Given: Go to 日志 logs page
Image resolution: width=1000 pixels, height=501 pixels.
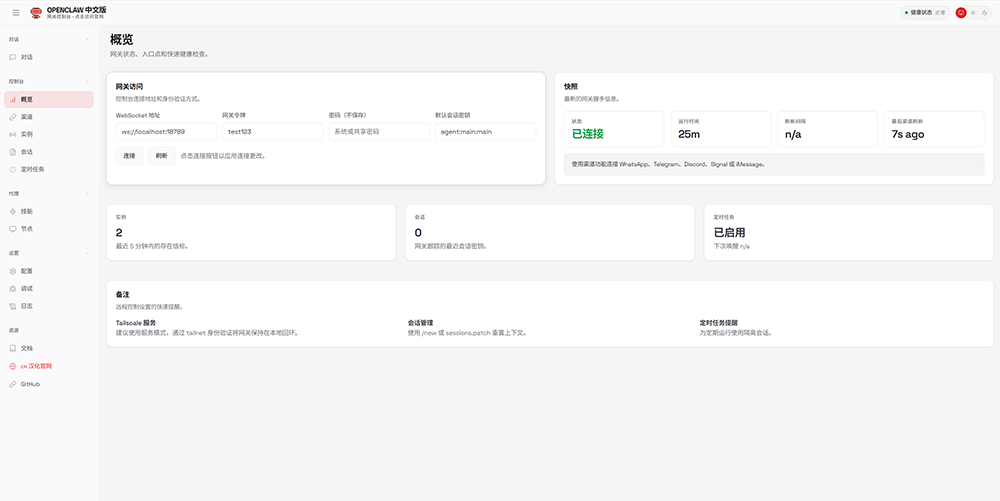Looking at the screenshot, I should point(27,306).
